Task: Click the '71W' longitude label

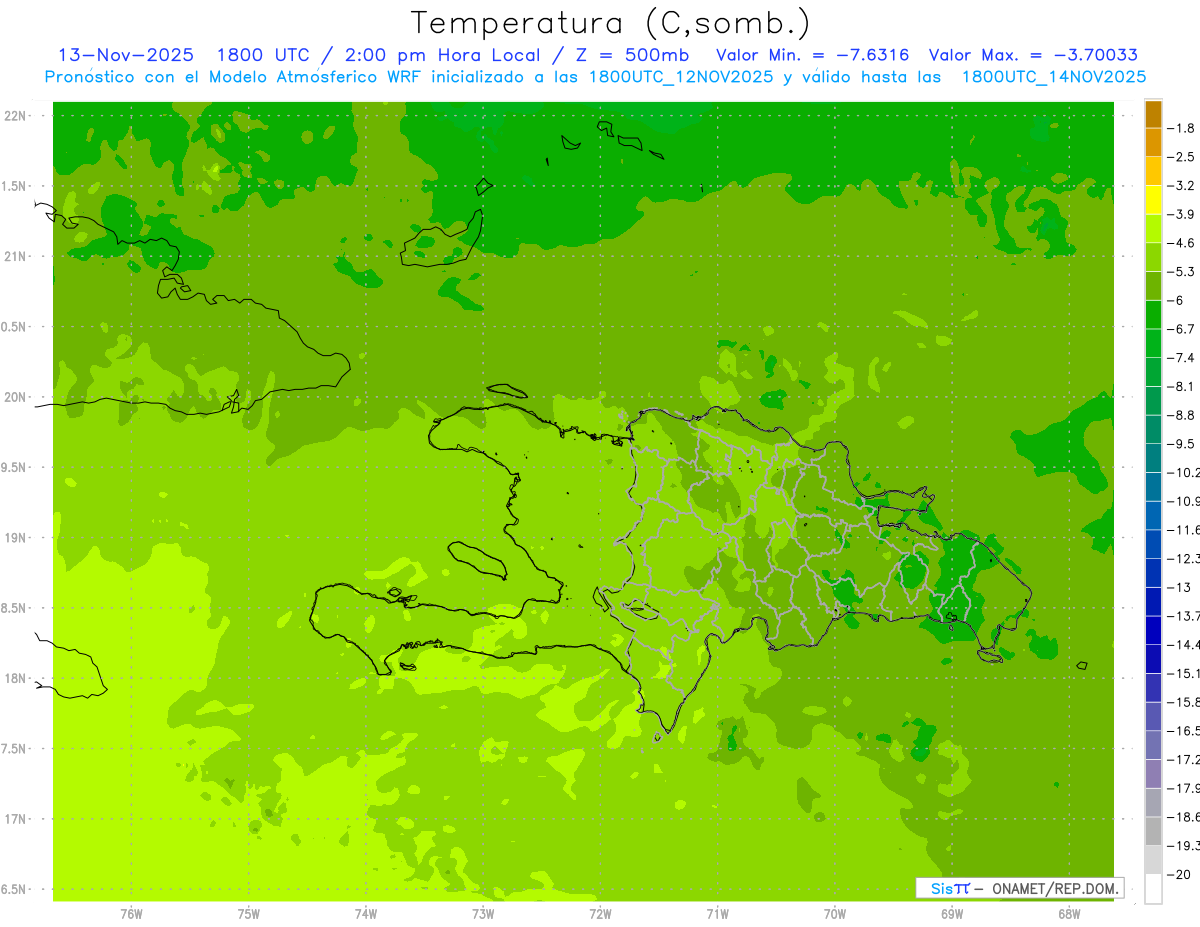Action: [717, 913]
